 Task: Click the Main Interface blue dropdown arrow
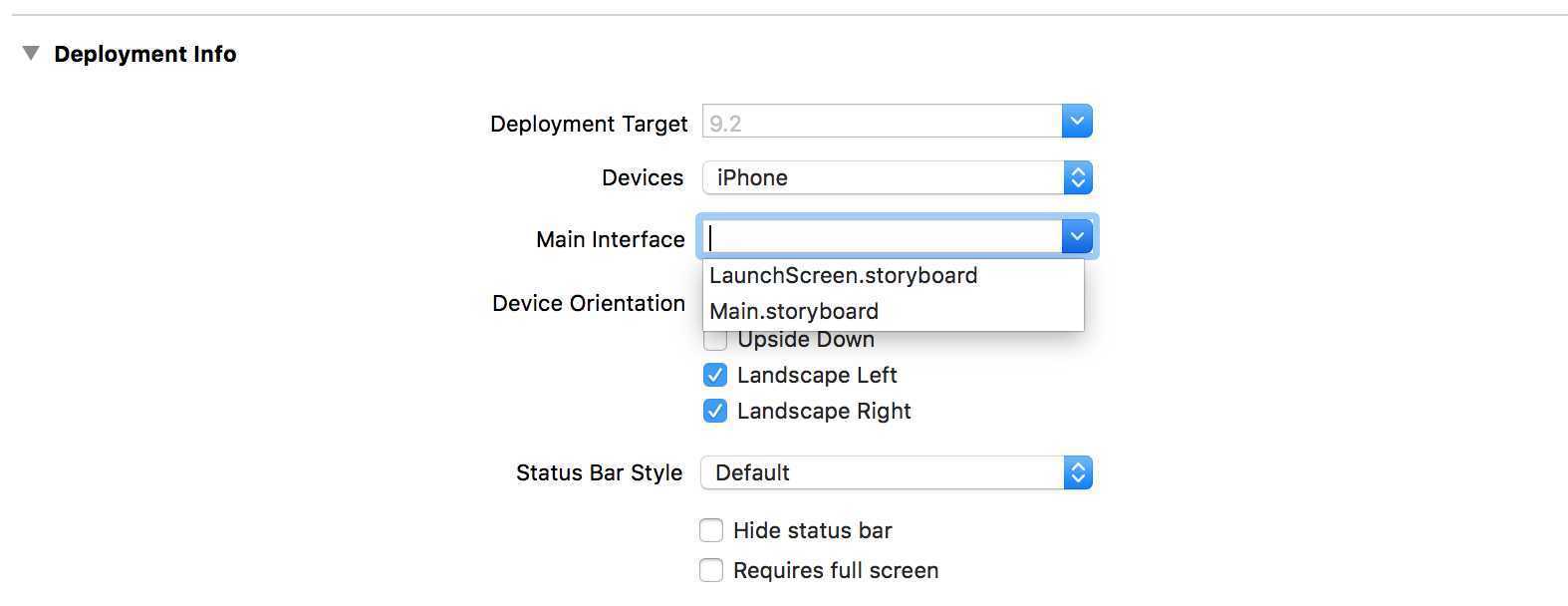(1077, 237)
